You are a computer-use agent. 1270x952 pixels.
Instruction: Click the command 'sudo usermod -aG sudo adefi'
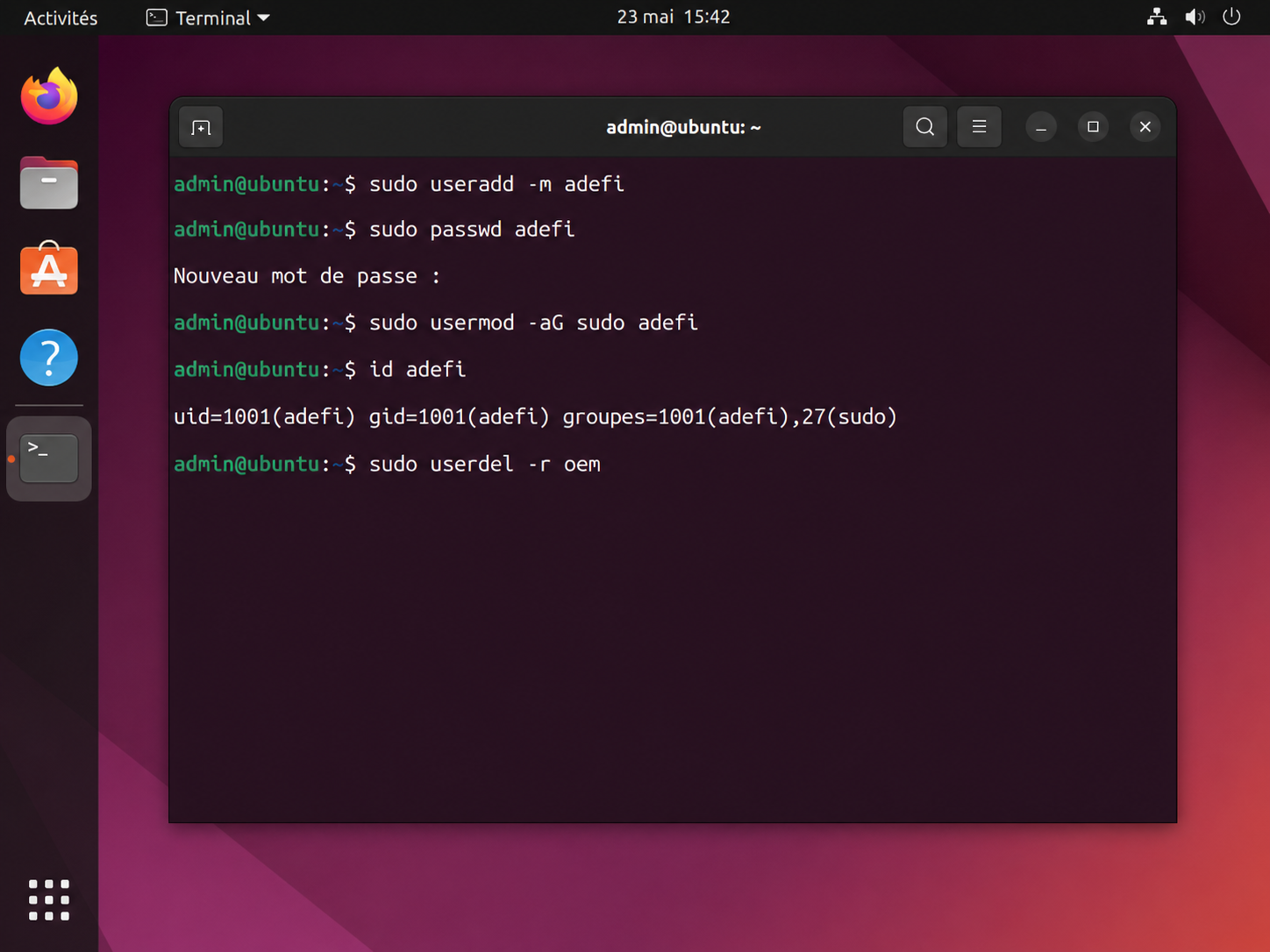pos(533,323)
